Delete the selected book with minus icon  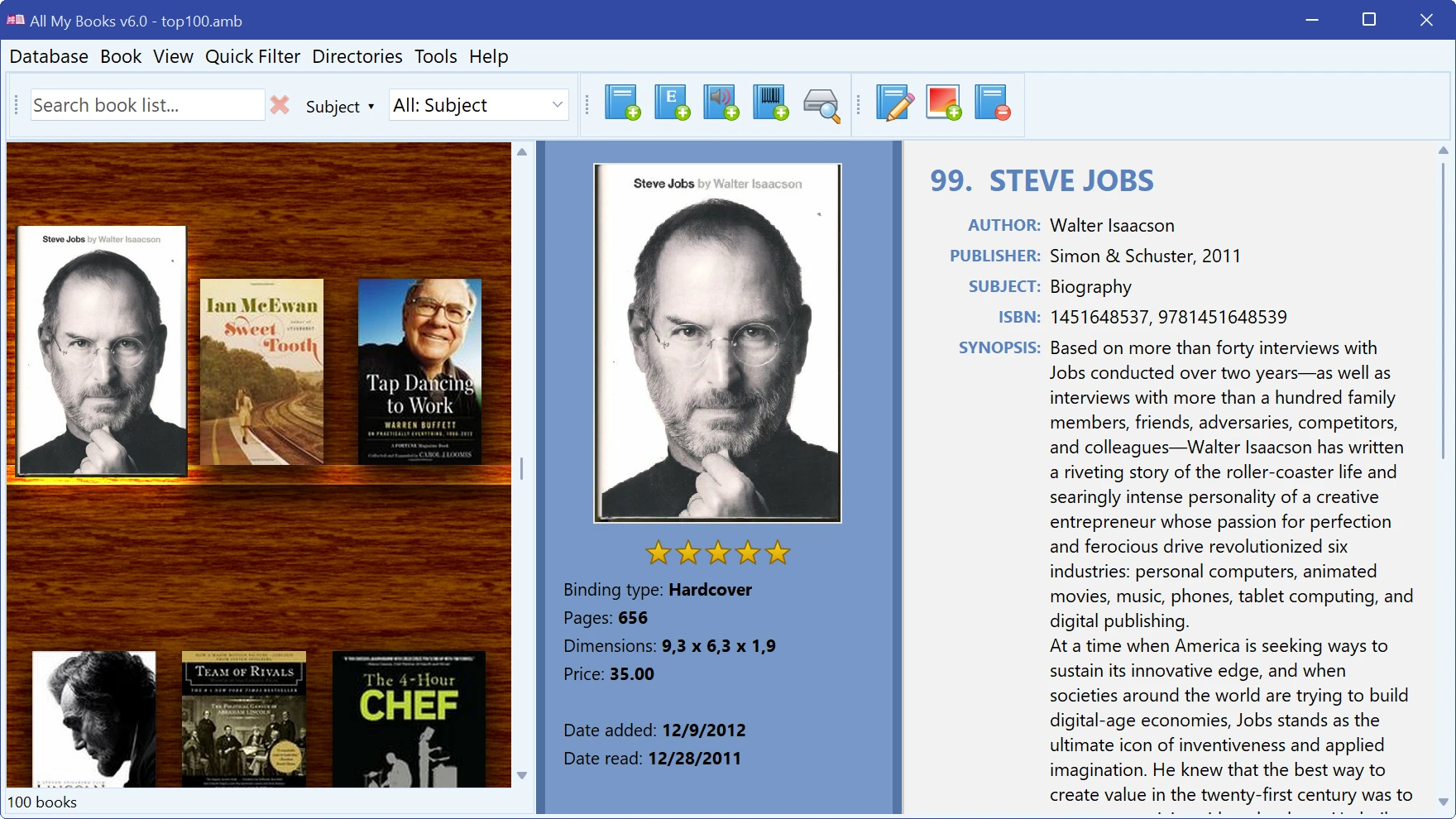(x=993, y=103)
